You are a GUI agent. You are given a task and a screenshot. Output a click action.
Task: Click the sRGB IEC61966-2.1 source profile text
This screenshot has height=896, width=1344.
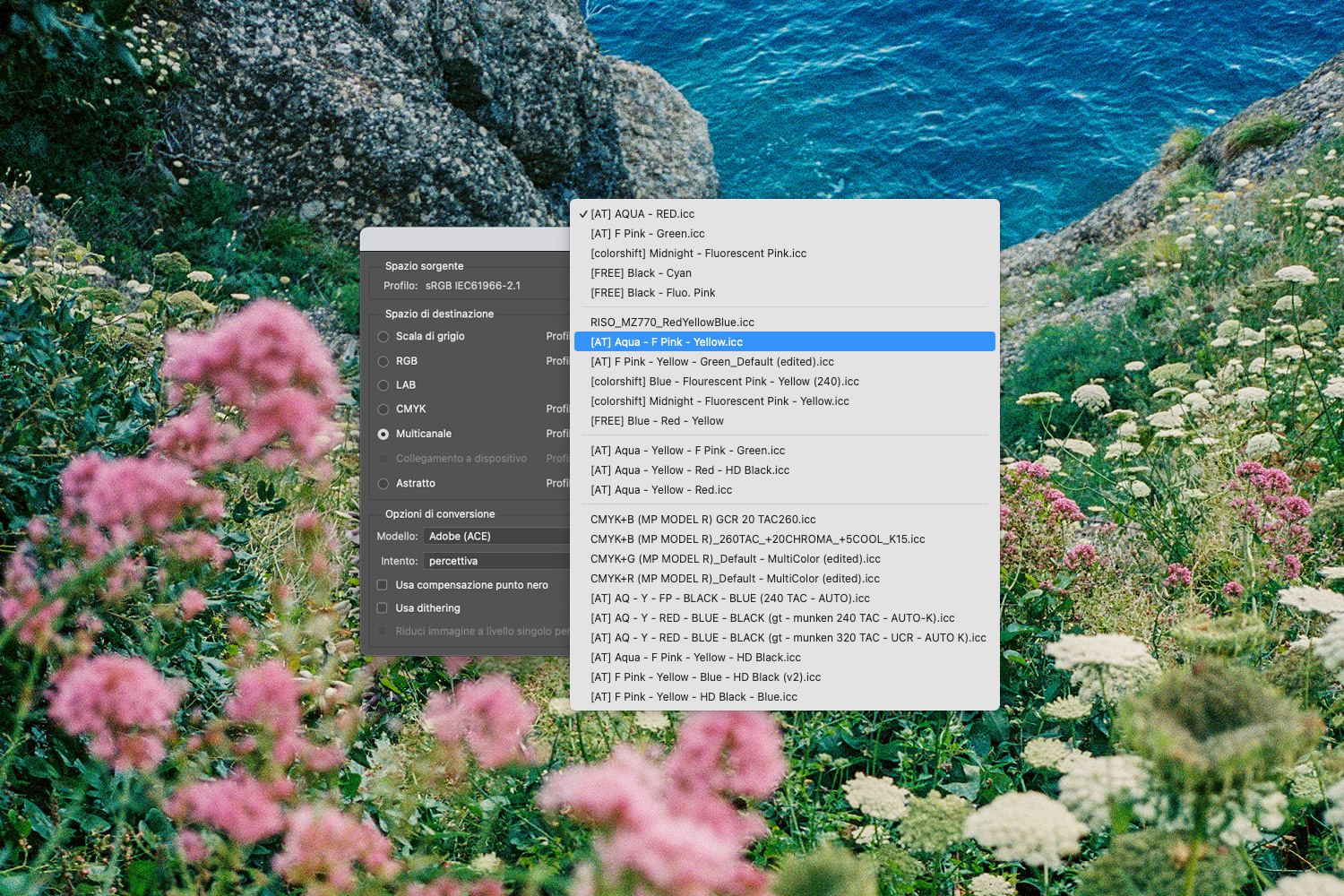pyautogui.click(x=472, y=286)
